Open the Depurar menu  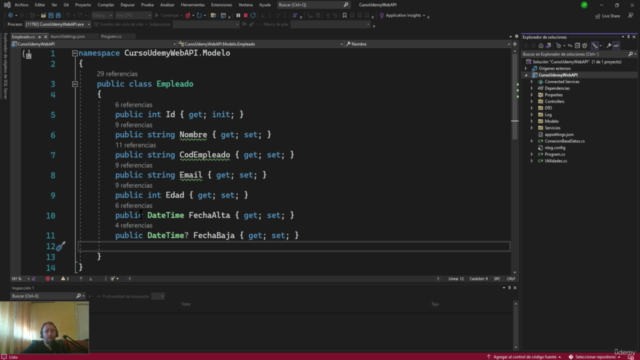(127, 5)
